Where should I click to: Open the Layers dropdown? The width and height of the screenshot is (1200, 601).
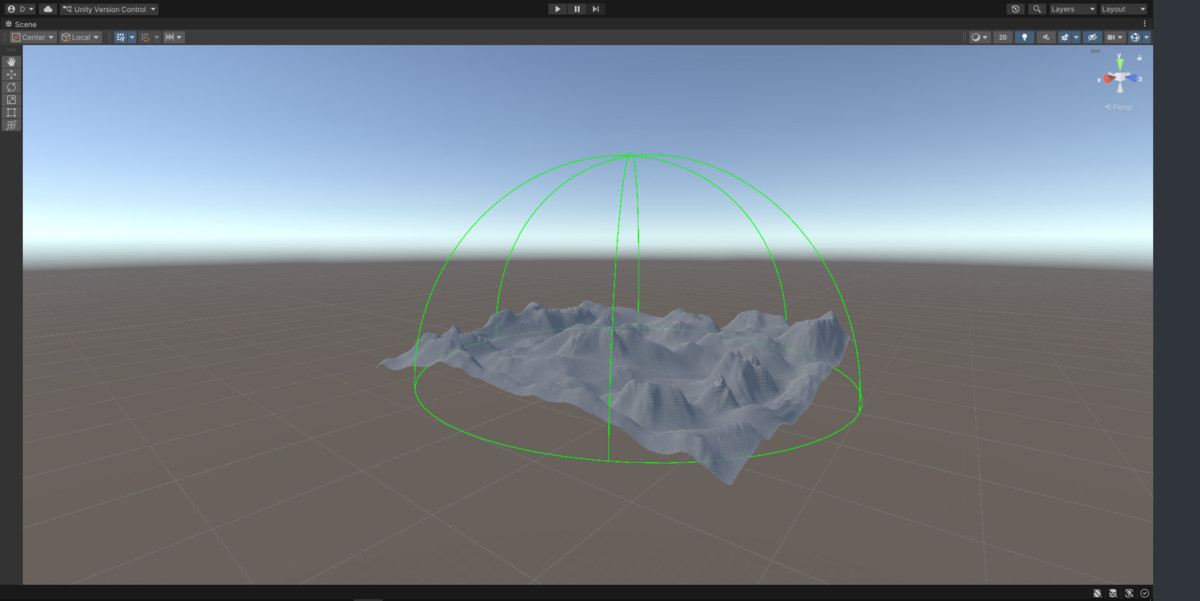(1072, 9)
